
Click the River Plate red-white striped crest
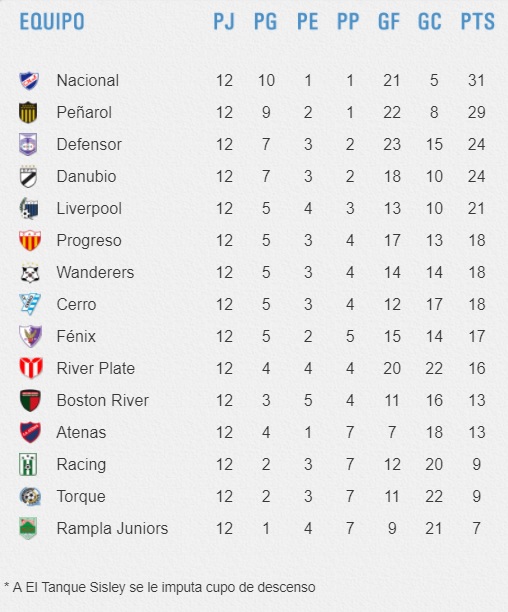[x=31, y=368]
